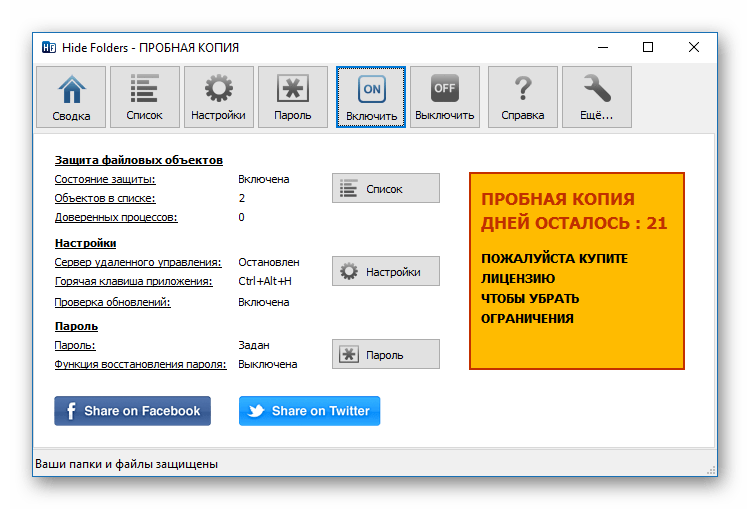Open the Проверка обновлений link
This screenshot has height=509, width=750.
[112, 302]
